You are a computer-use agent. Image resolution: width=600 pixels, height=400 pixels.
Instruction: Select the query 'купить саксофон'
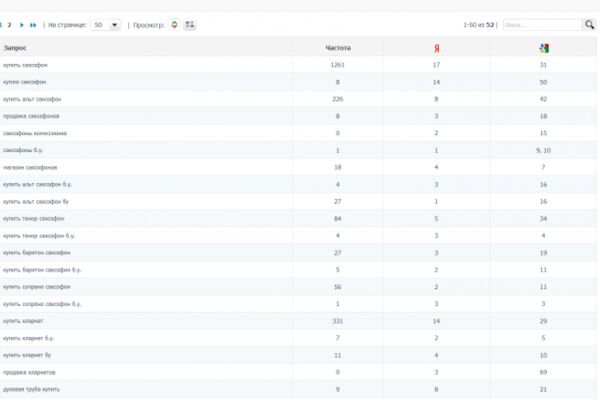point(25,65)
